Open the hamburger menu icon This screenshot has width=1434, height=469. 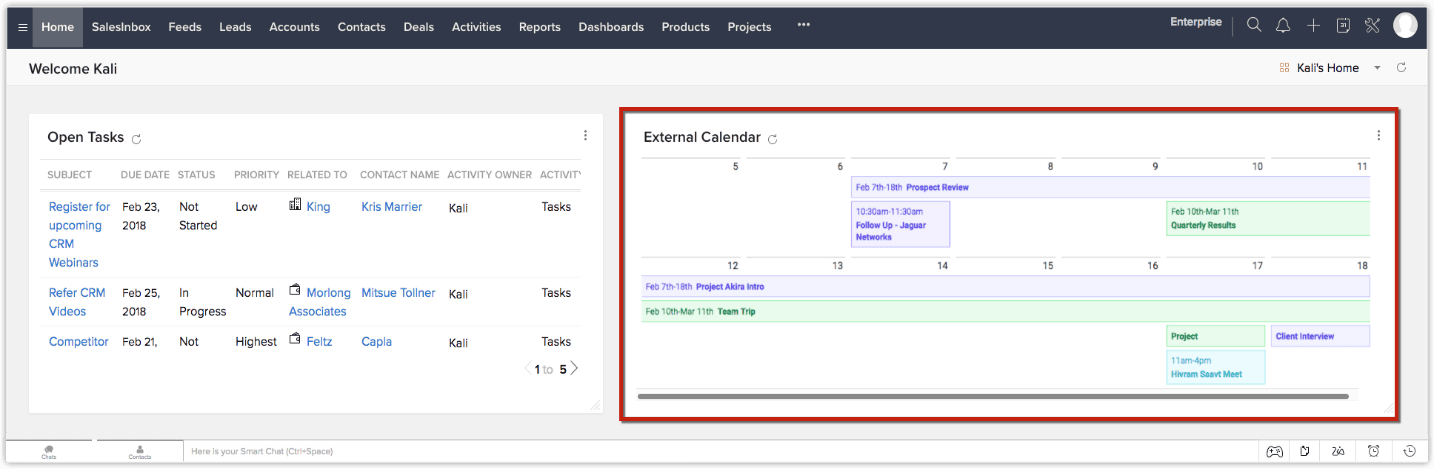click(x=22, y=27)
